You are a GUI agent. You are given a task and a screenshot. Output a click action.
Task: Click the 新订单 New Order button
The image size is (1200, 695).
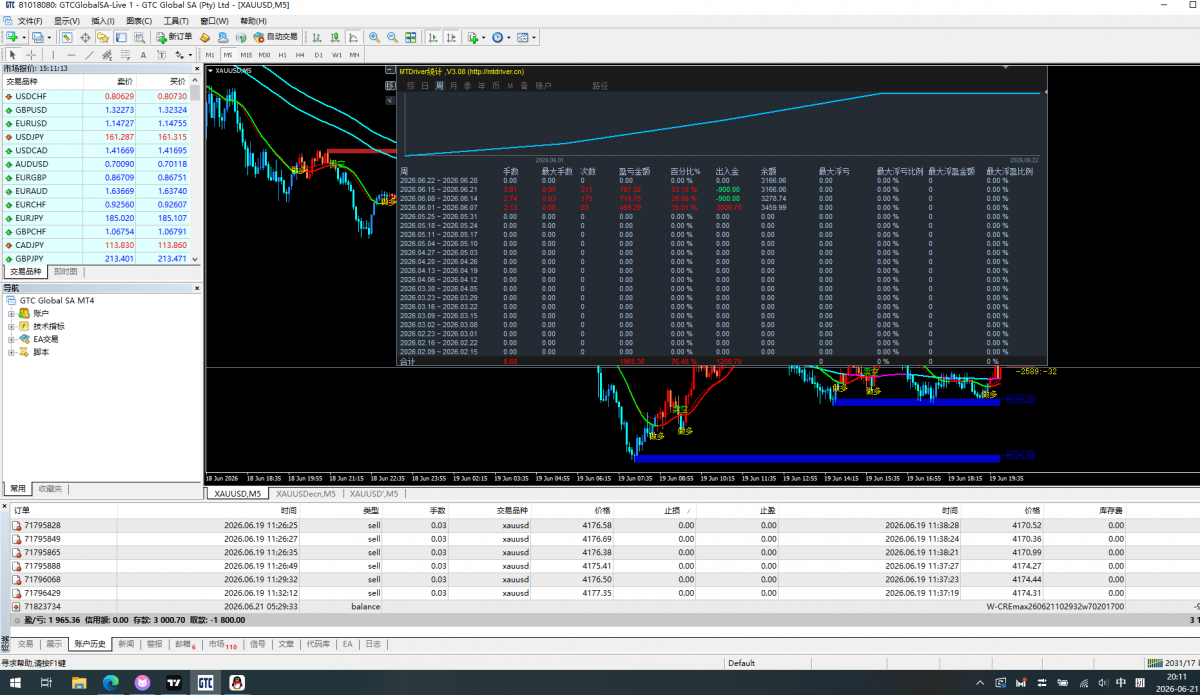click(x=174, y=37)
